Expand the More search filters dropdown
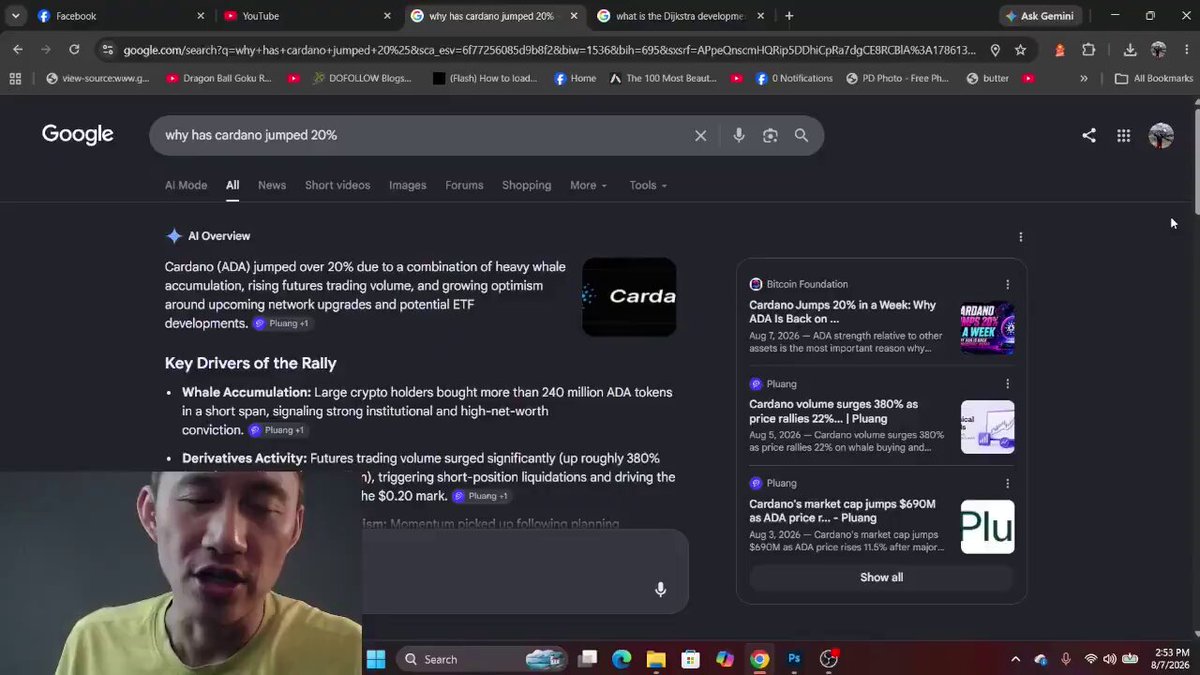 click(x=589, y=185)
